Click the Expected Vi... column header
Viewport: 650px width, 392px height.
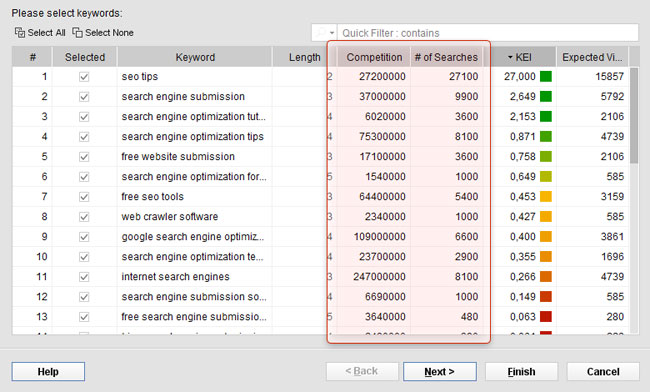(x=592, y=57)
